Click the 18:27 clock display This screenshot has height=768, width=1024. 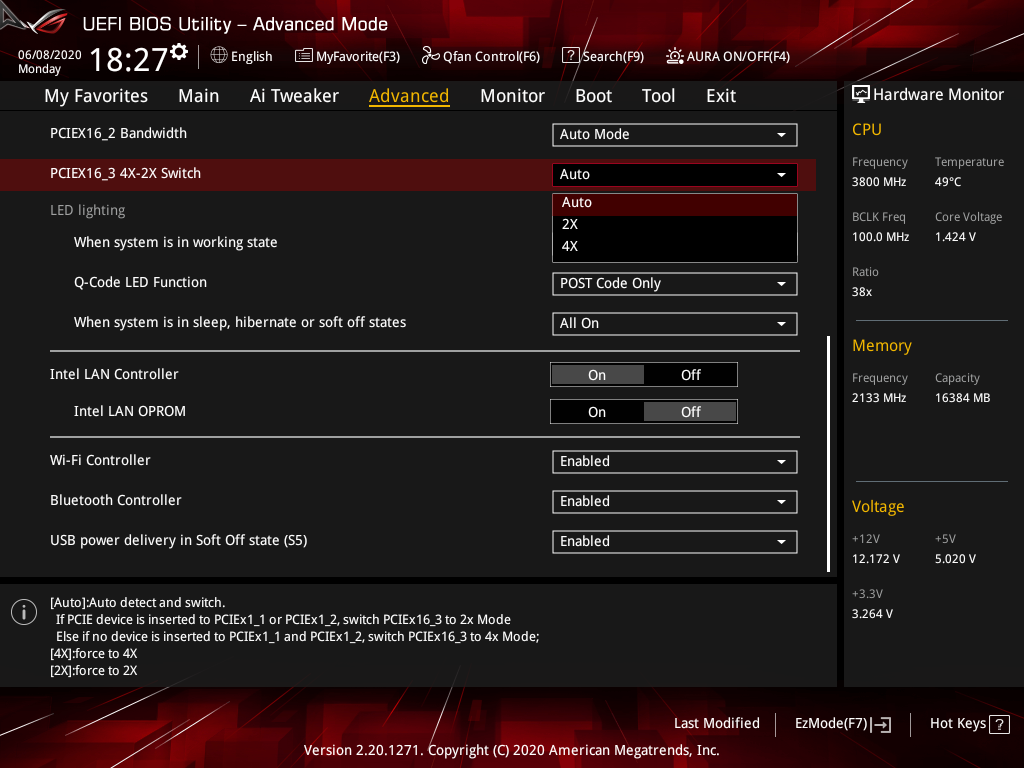(128, 59)
